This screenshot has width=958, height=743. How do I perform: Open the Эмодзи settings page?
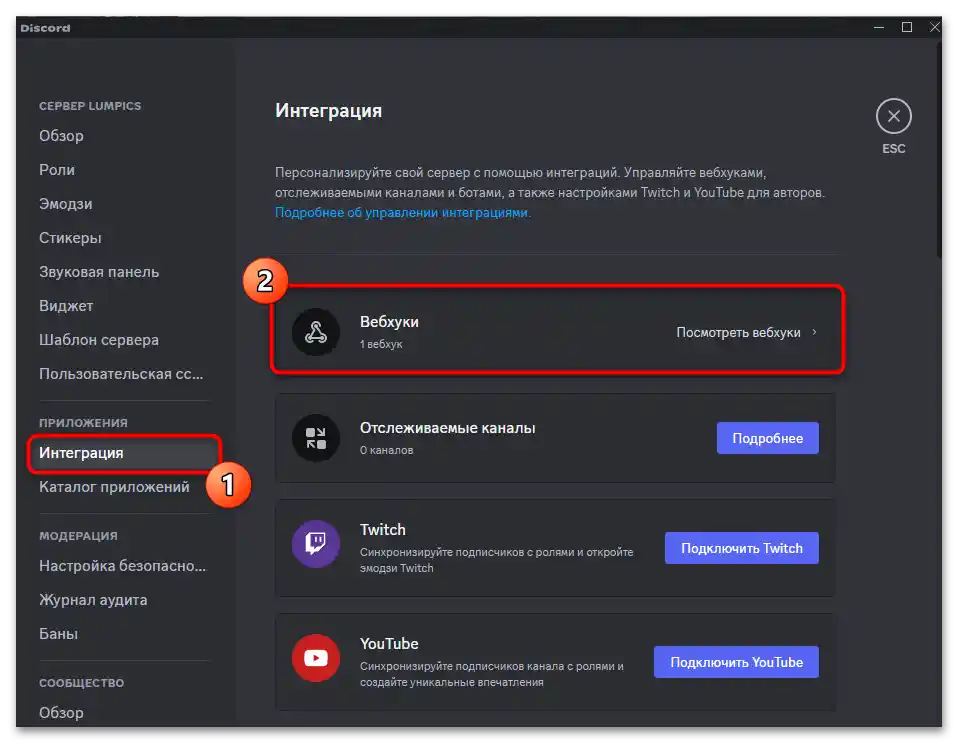tap(65, 204)
